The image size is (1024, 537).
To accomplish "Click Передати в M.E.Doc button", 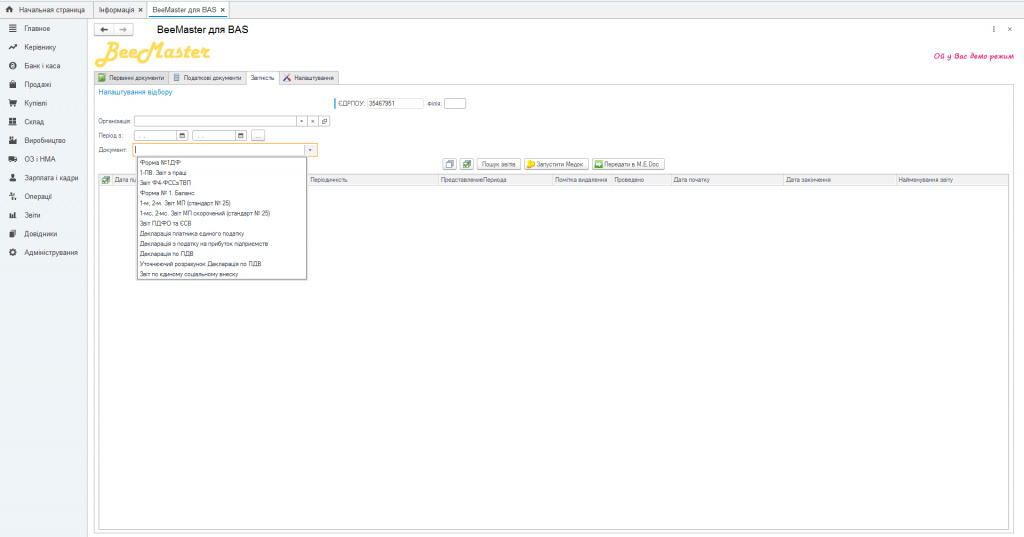I will point(628,164).
